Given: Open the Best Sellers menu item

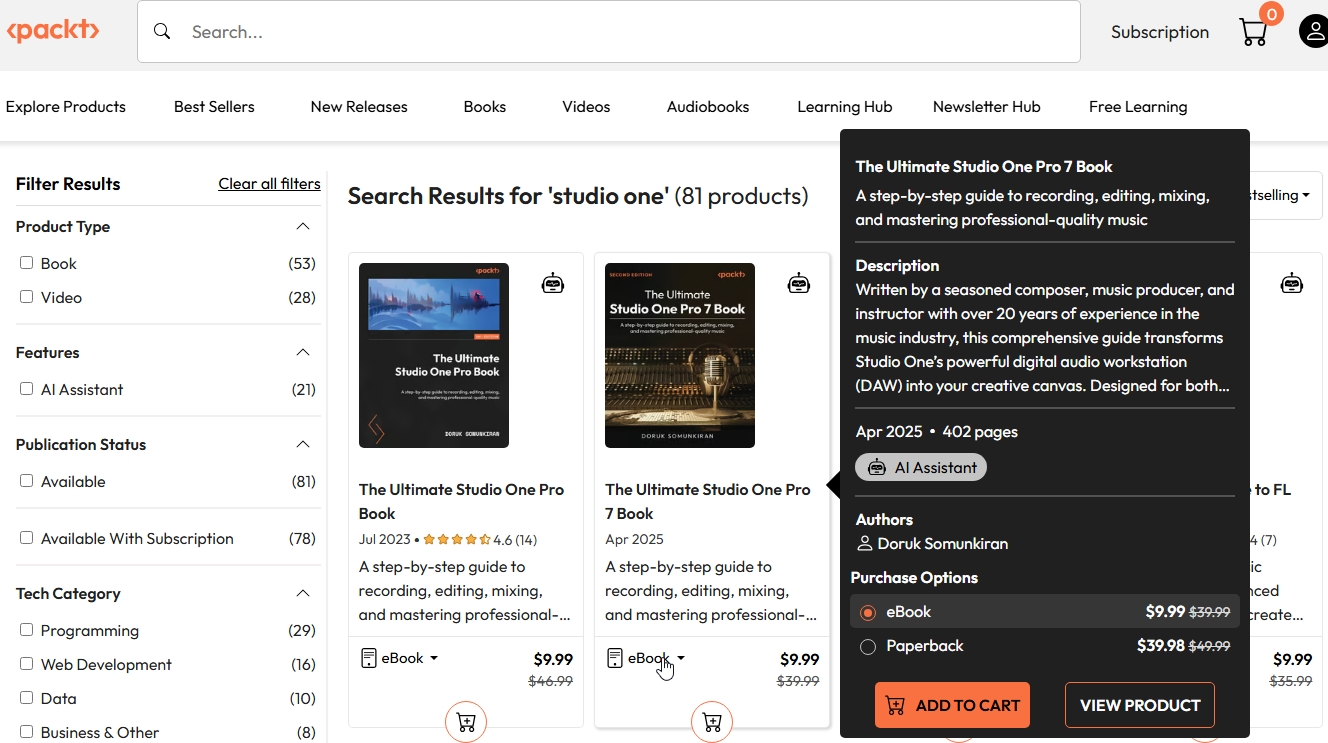Looking at the screenshot, I should [x=214, y=107].
